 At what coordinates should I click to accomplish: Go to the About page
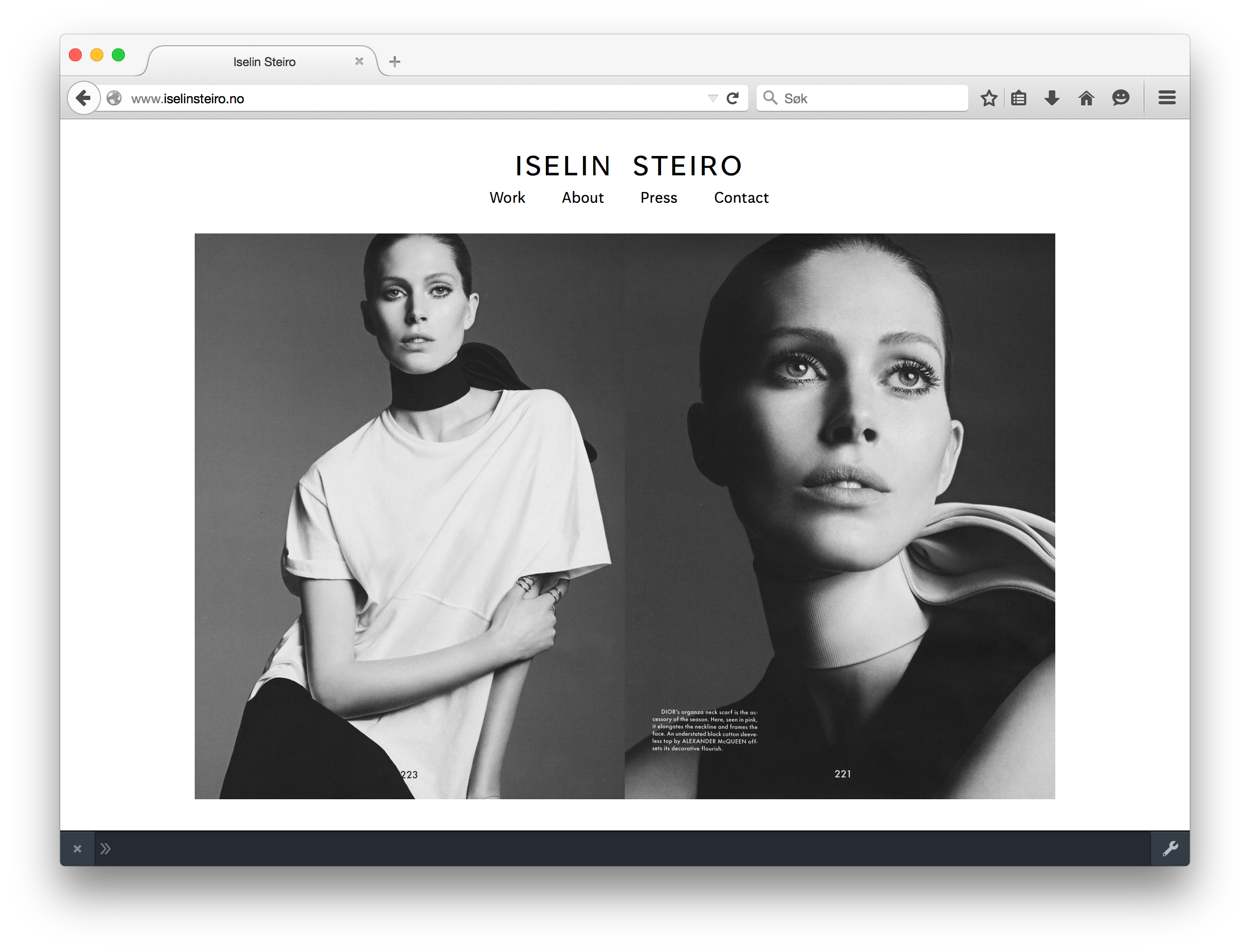[x=583, y=198]
